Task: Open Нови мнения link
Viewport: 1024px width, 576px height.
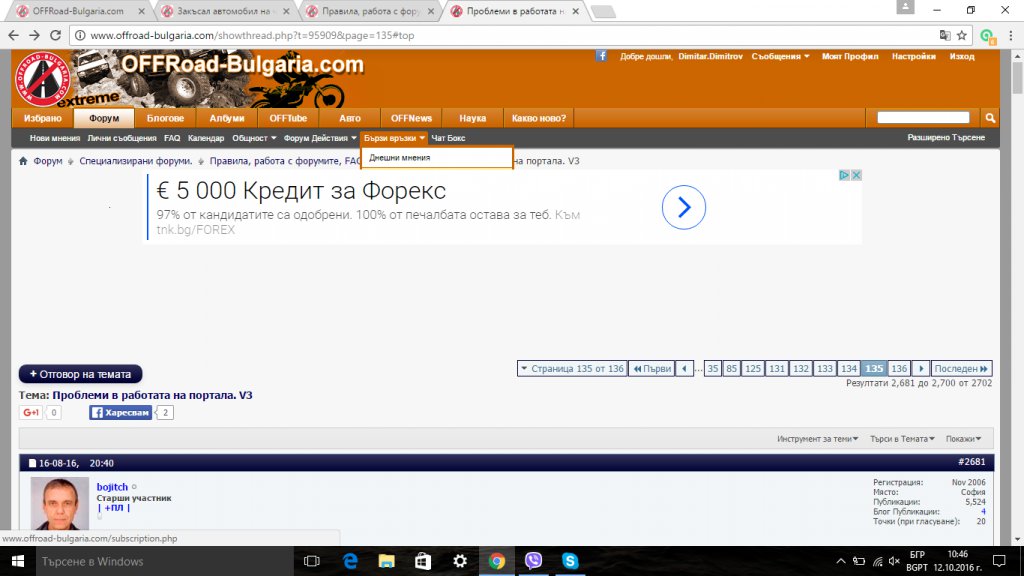Action: [x=55, y=138]
